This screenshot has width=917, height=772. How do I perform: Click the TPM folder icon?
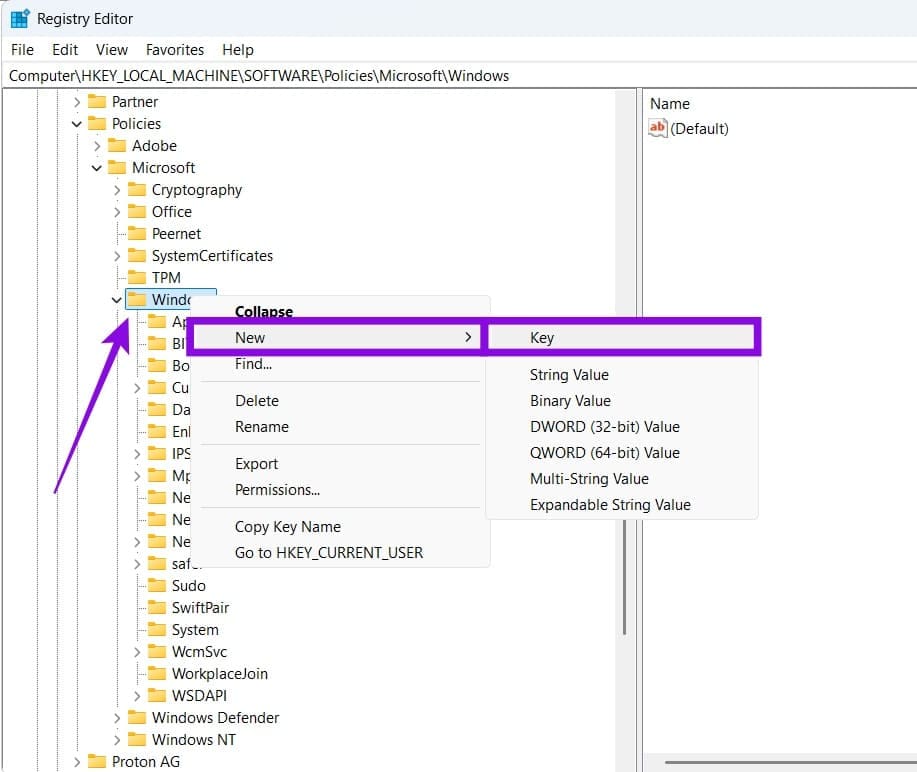tap(137, 277)
